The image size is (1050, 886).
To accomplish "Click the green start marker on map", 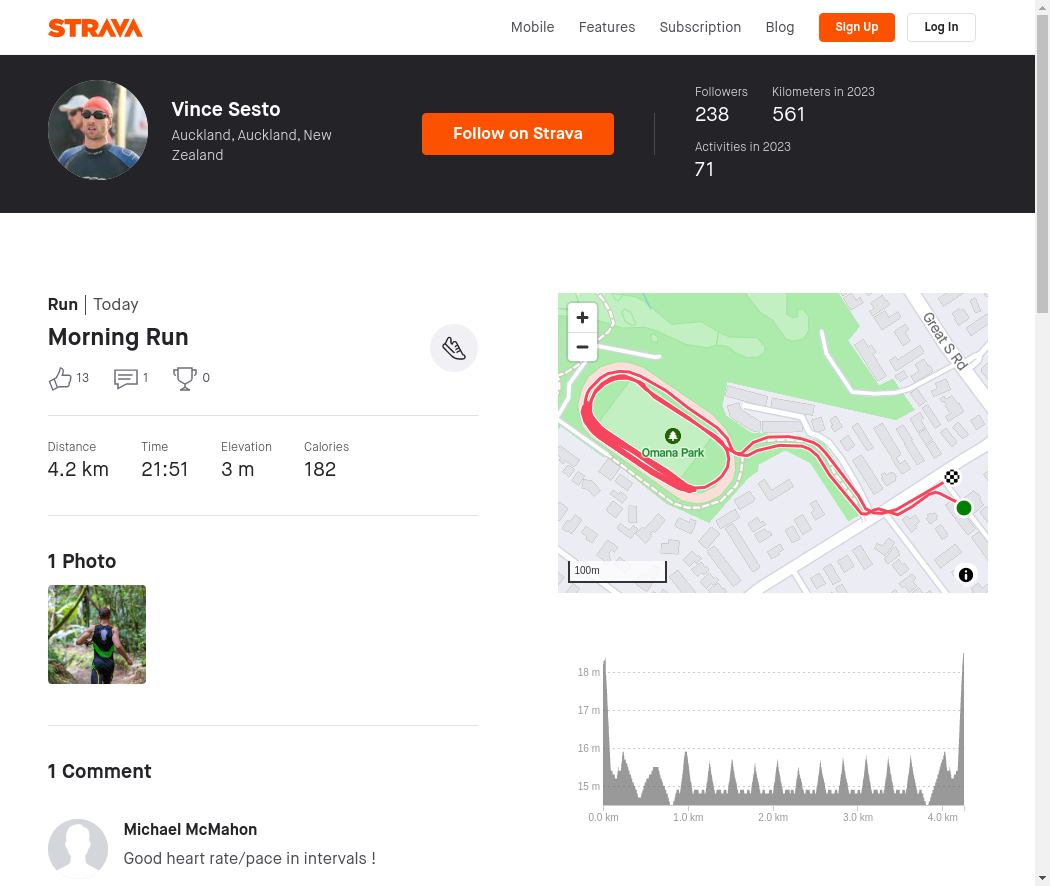I will (964, 508).
